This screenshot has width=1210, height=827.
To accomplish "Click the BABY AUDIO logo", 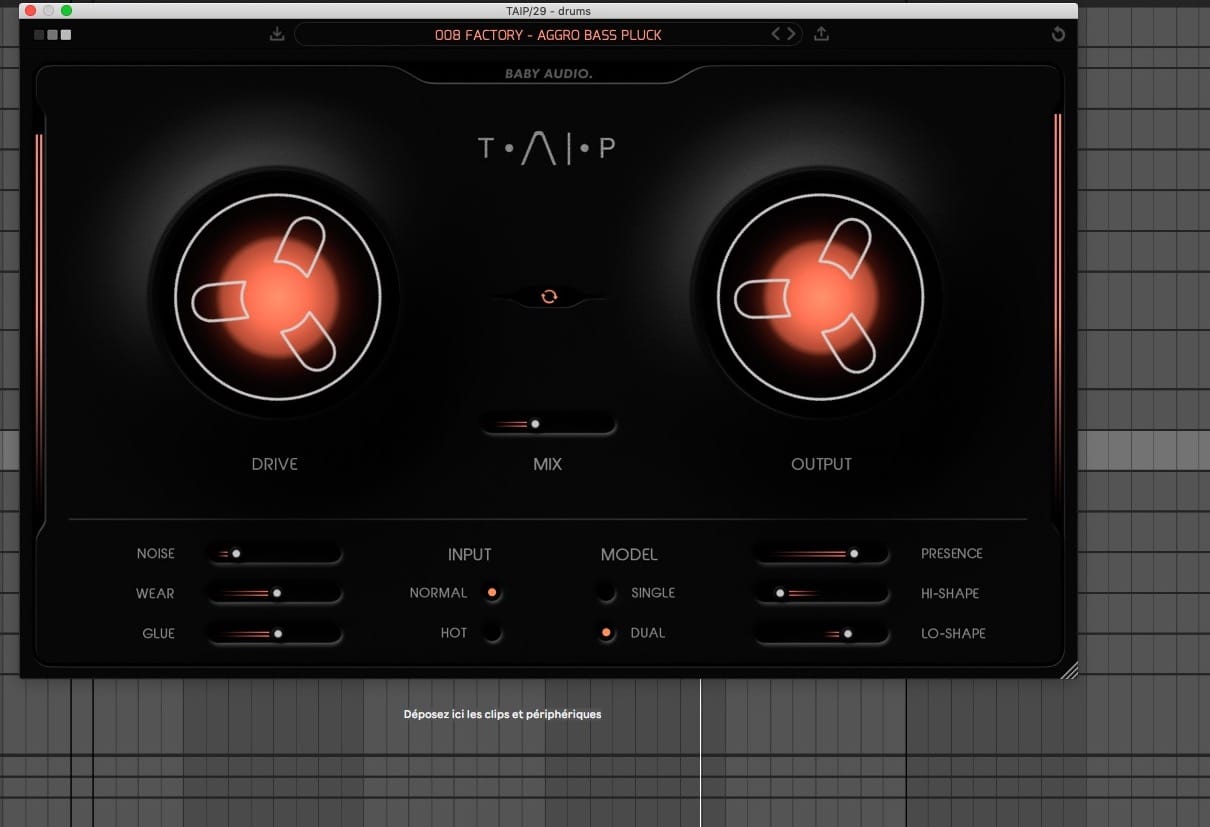I will point(548,75).
